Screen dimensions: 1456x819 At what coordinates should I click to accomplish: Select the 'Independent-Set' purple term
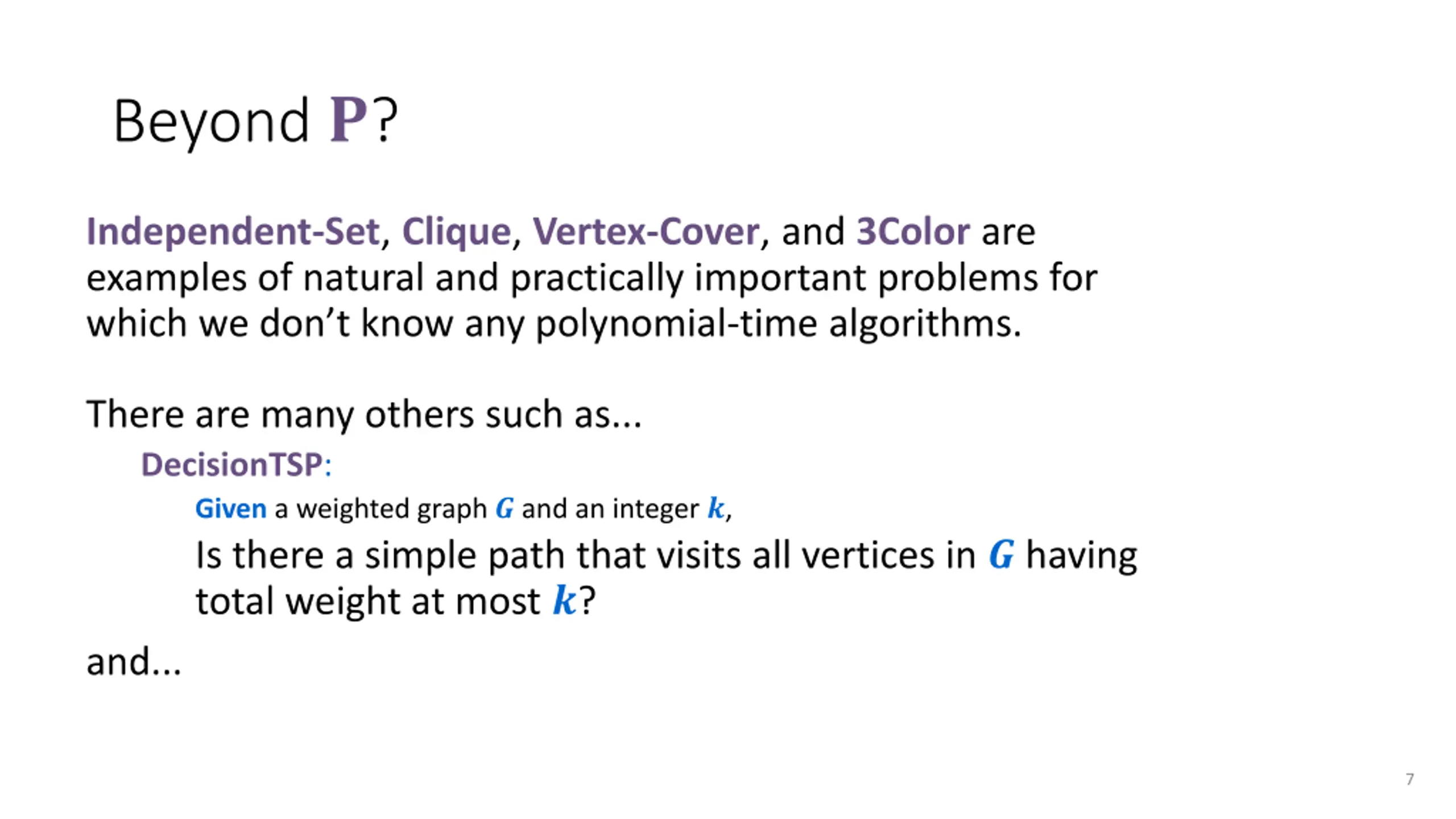[233, 231]
